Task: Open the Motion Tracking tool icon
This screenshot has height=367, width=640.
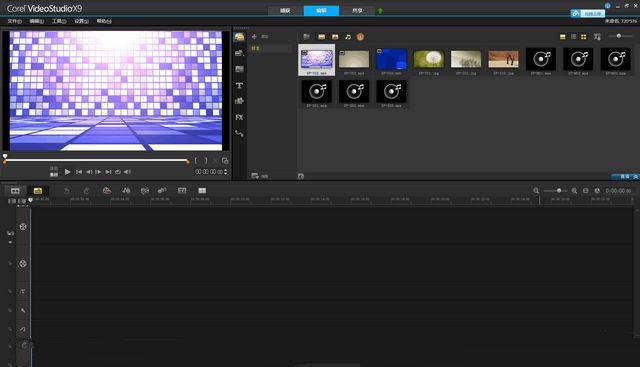Action: 162,191
